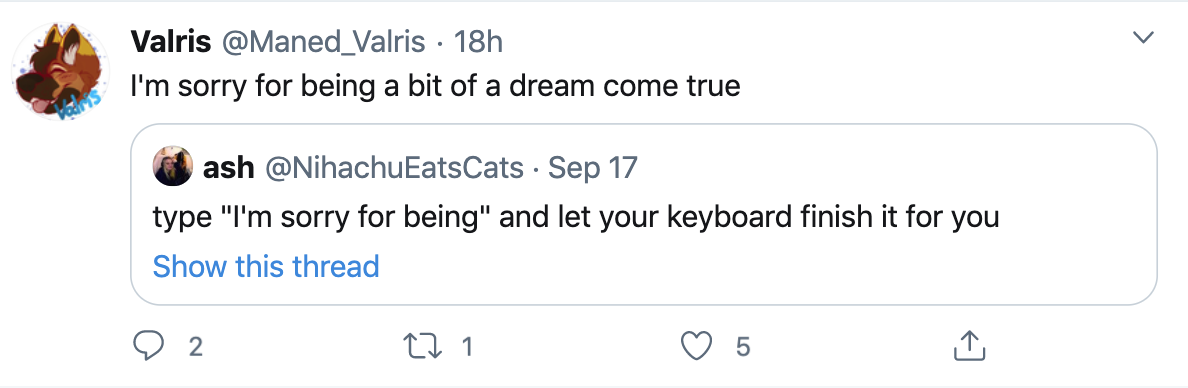The height and width of the screenshot is (388, 1188).
Task: Open the ash display name
Action: point(228,167)
